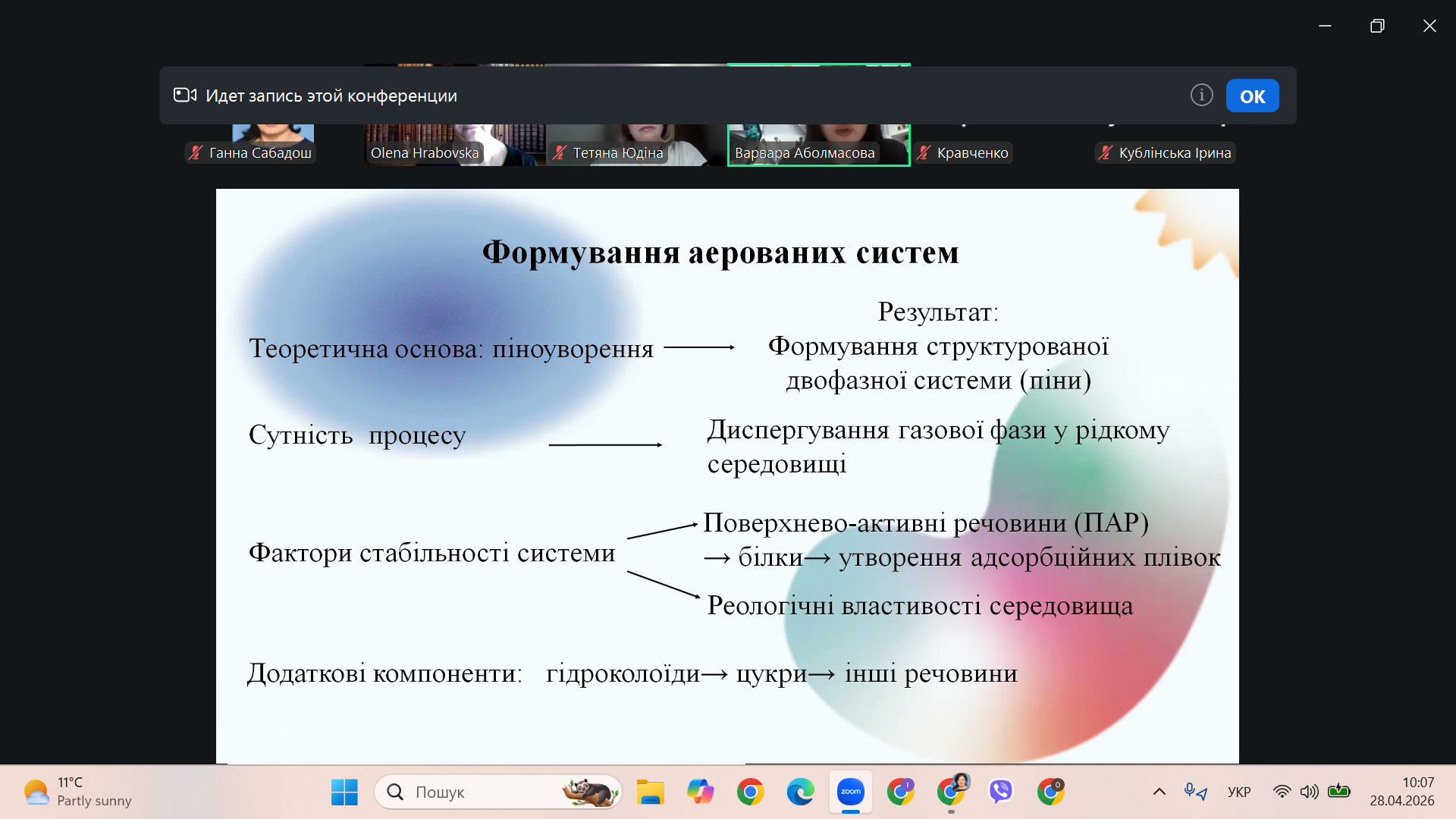This screenshot has height=819, width=1456.
Task: Open the weather widget showing 11°C
Action: (x=77, y=792)
